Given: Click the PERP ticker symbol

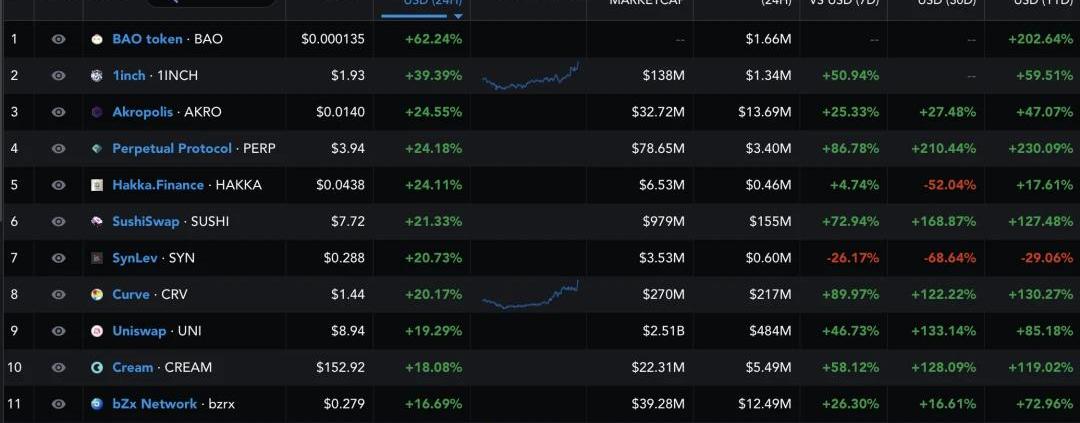Looking at the screenshot, I should pos(260,149).
